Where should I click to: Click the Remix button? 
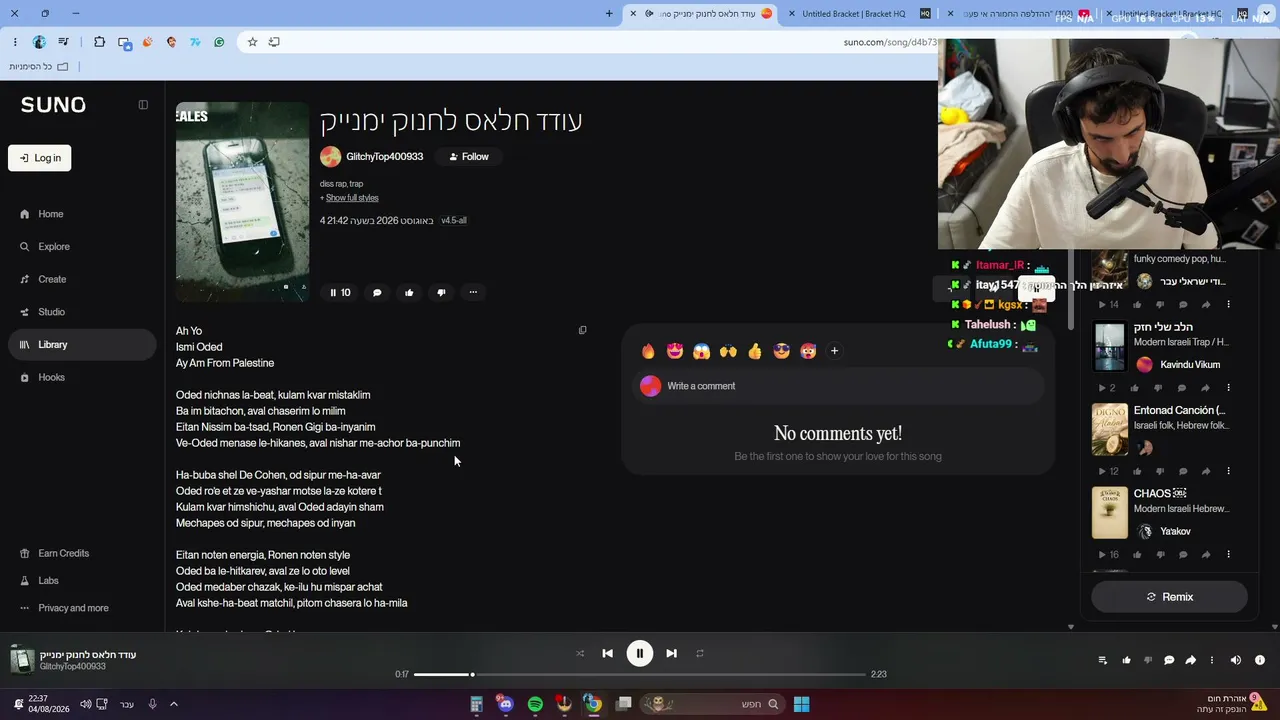coord(1169,597)
